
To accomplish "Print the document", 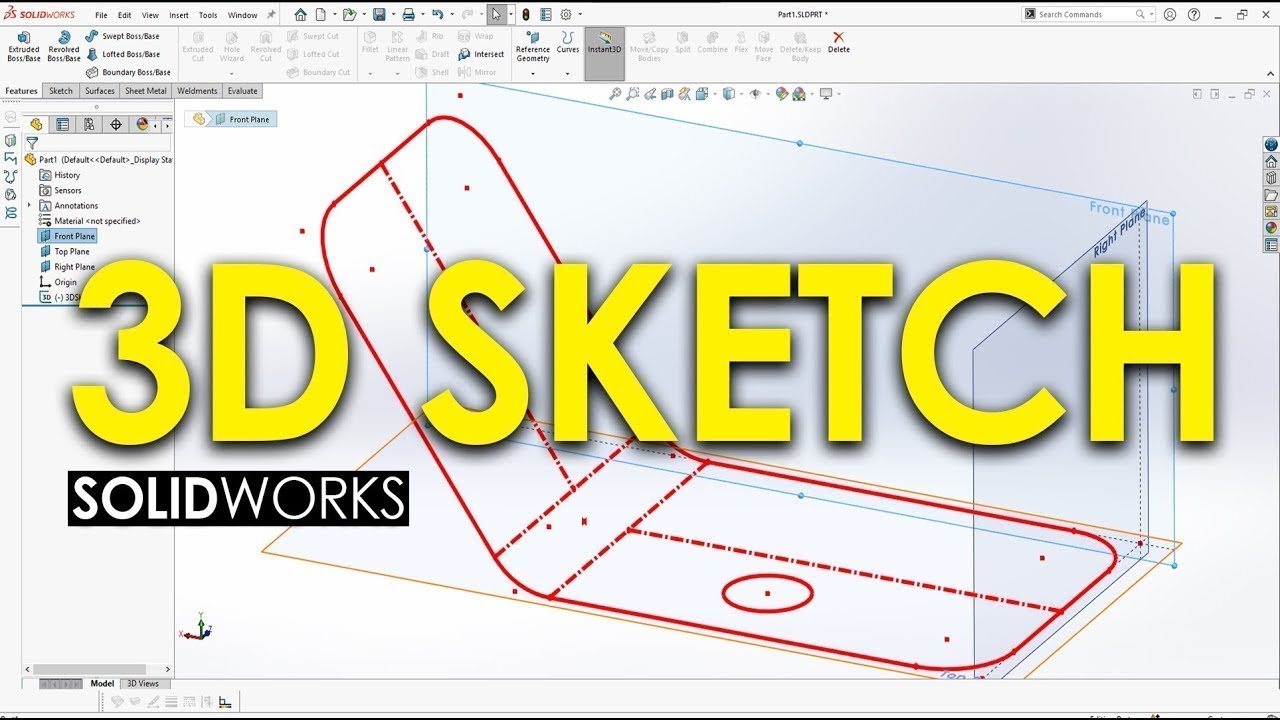I will coord(408,14).
